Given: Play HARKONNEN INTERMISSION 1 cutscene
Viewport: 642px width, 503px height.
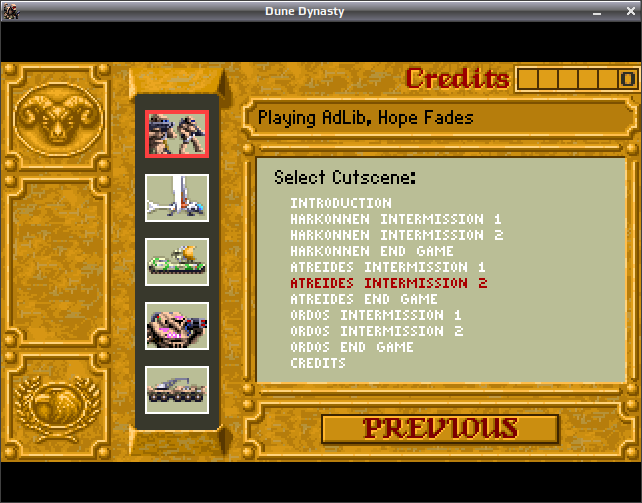Looking at the screenshot, I should pos(396,219).
